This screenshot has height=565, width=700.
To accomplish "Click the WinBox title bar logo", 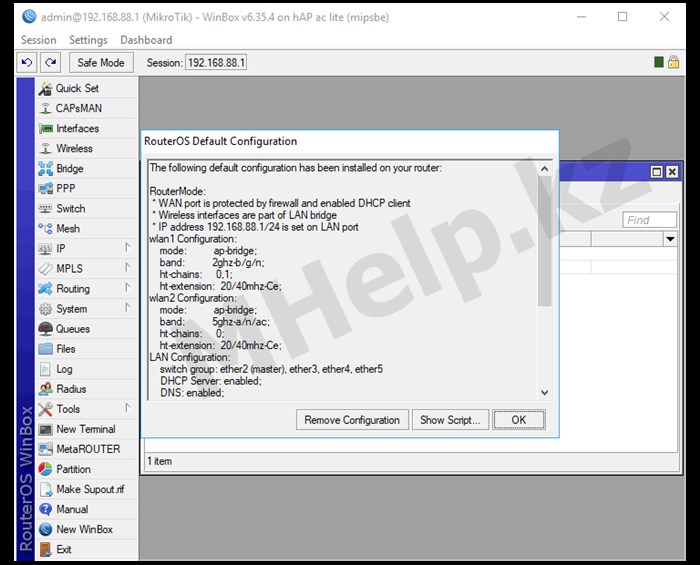I will (x=29, y=17).
